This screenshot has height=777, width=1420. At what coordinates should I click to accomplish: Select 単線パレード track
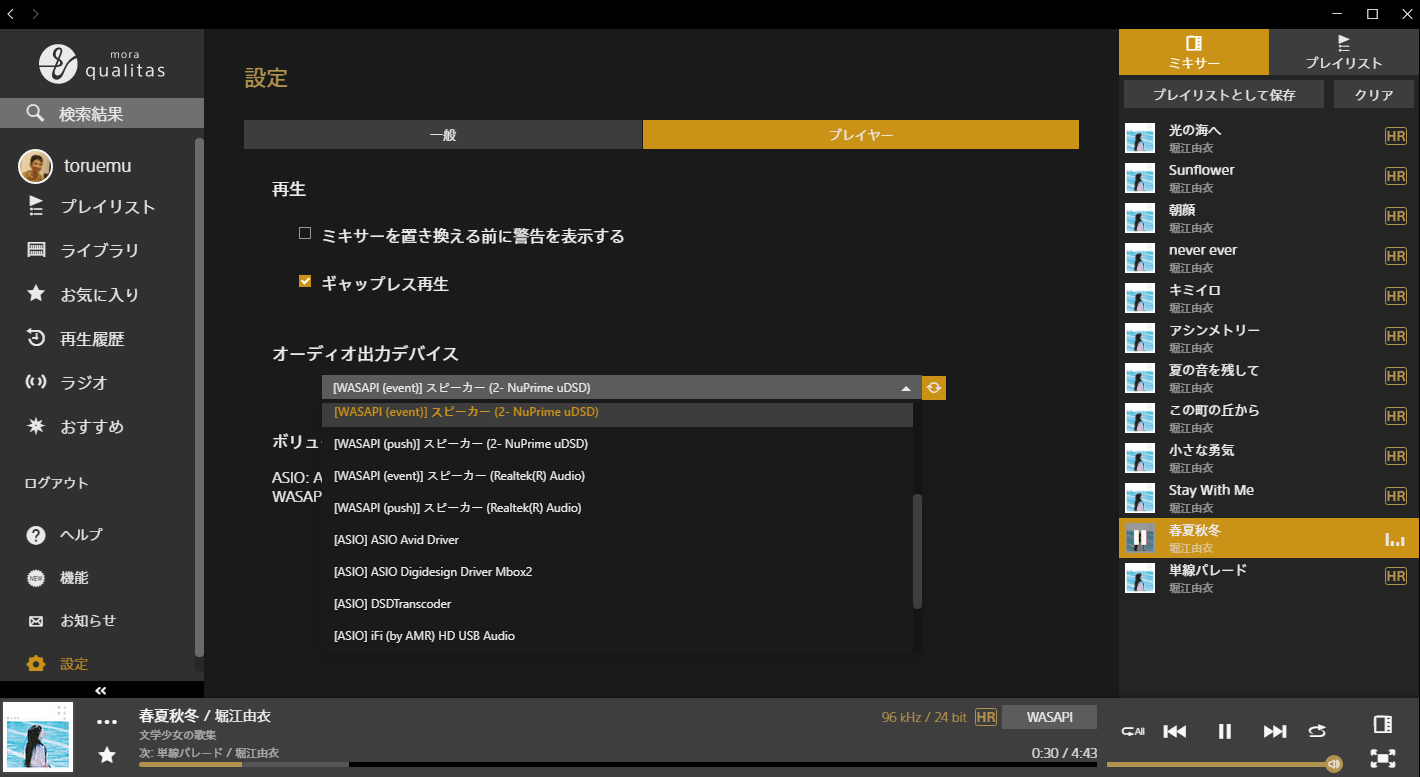(x=1267, y=578)
